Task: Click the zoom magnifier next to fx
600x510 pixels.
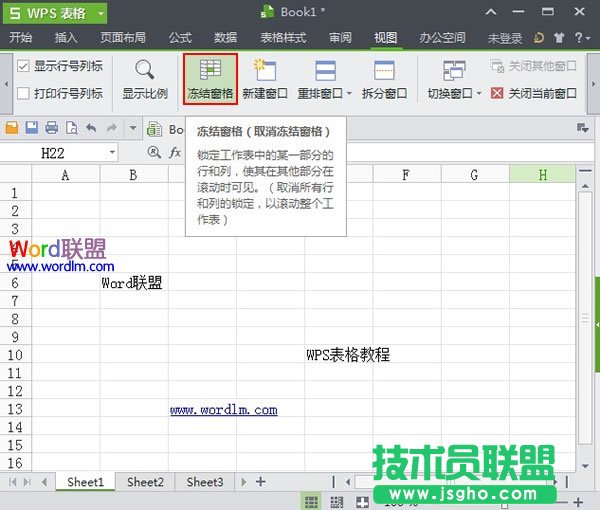Action: (154, 152)
